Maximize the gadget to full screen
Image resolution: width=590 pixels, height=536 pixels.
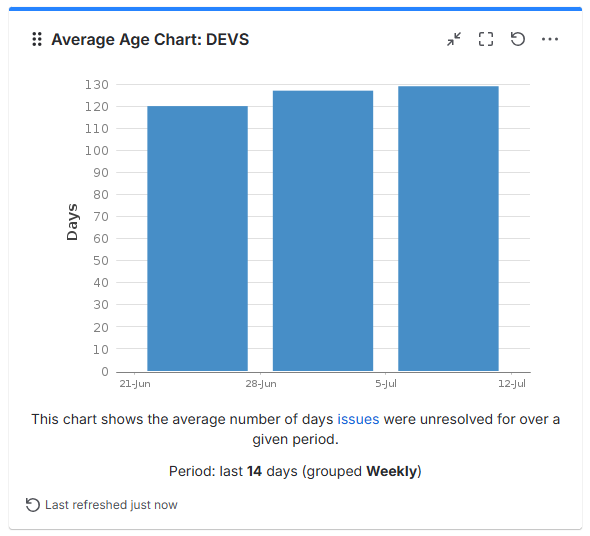point(486,39)
